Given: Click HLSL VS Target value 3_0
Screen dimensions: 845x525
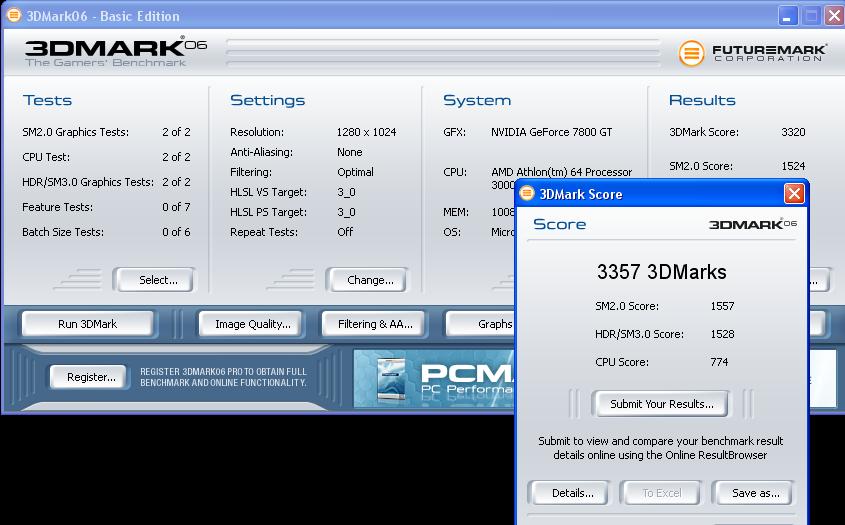Looking at the screenshot, I should tap(345, 192).
